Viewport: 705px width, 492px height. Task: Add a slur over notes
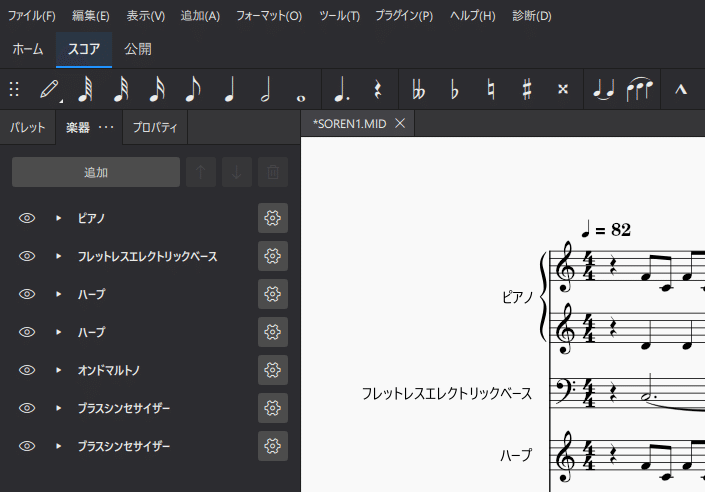pyautogui.click(x=639, y=89)
